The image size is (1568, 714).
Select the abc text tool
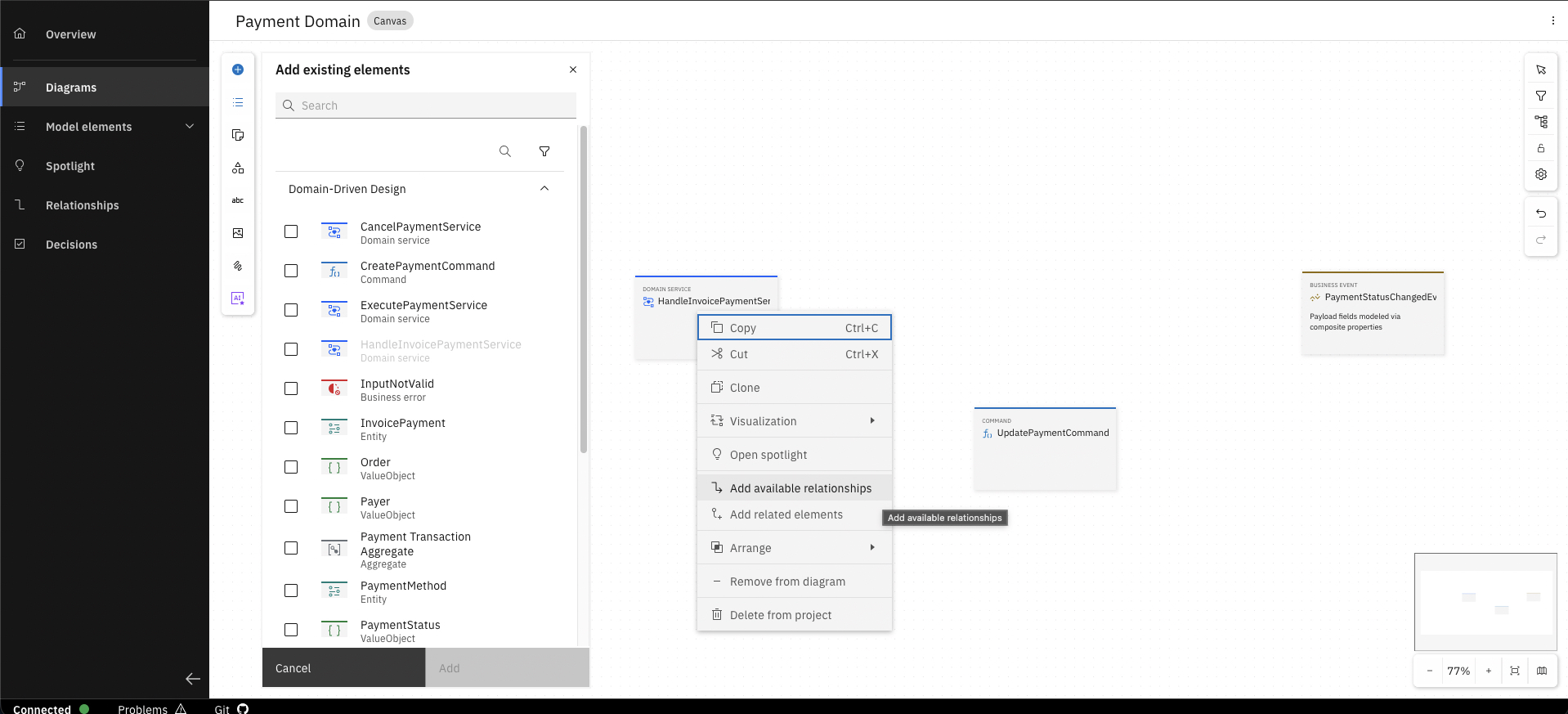point(238,200)
